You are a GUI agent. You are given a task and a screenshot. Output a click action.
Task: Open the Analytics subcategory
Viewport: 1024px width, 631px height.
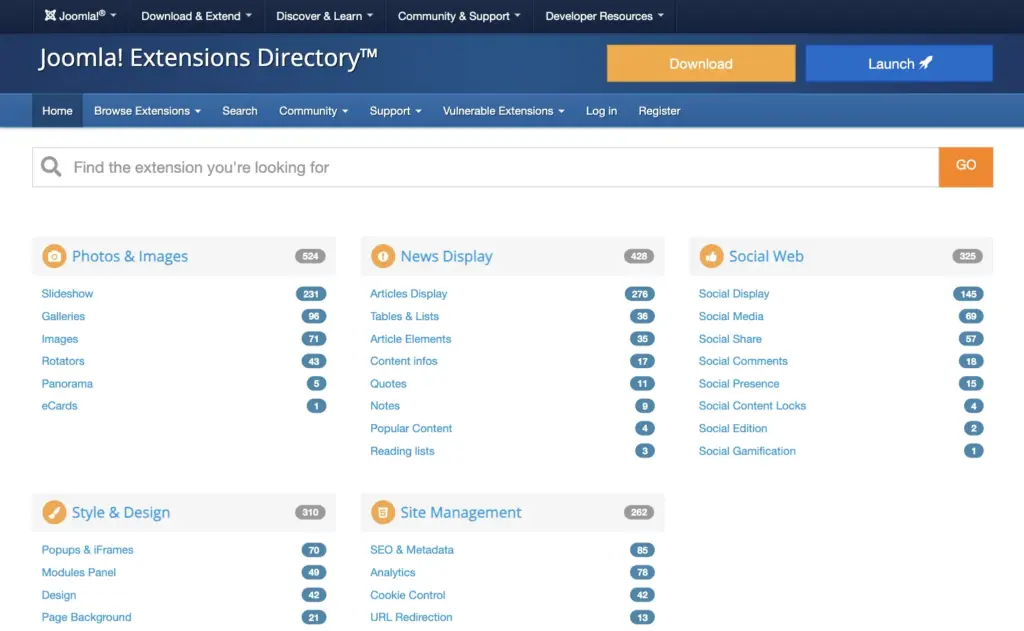pos(392,572)
